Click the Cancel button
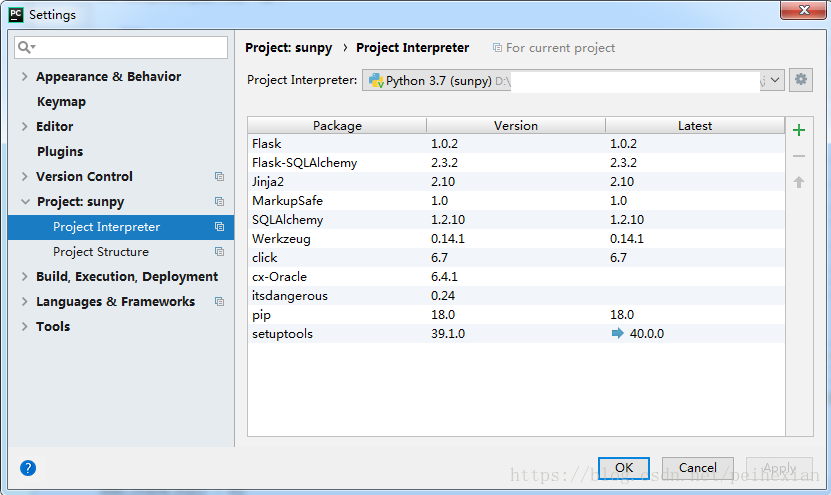The height and width of the screenshot is (495, 831). [x=697, y=468]
